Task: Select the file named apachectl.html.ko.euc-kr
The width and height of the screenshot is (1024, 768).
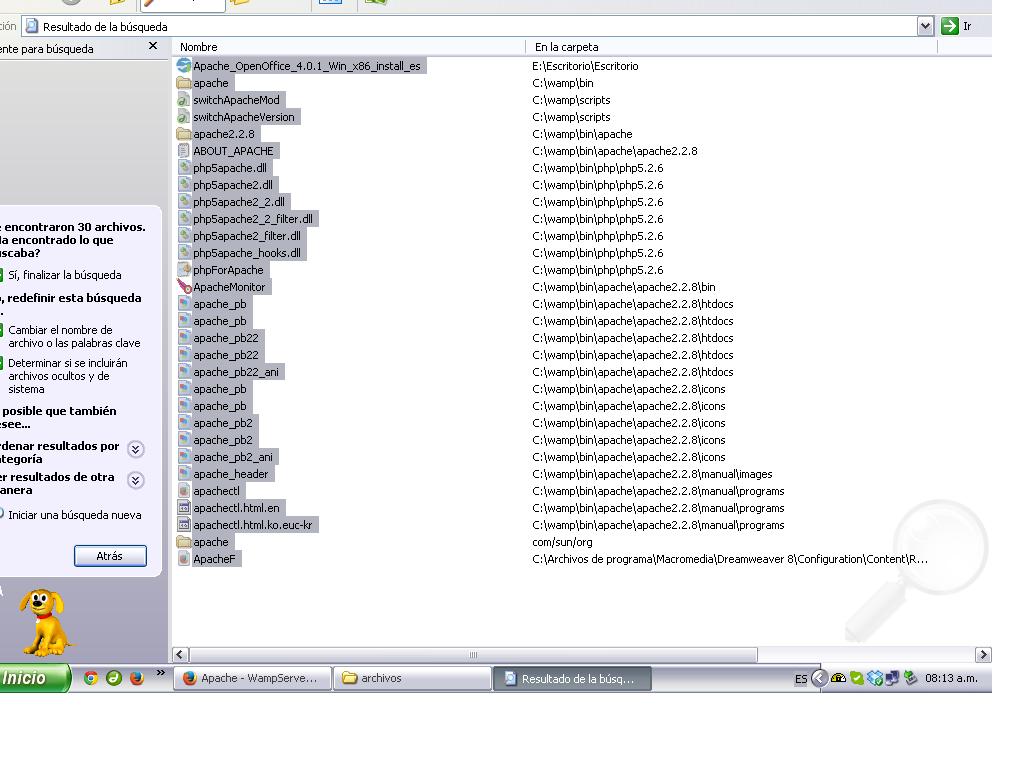Action: (253, 524)
